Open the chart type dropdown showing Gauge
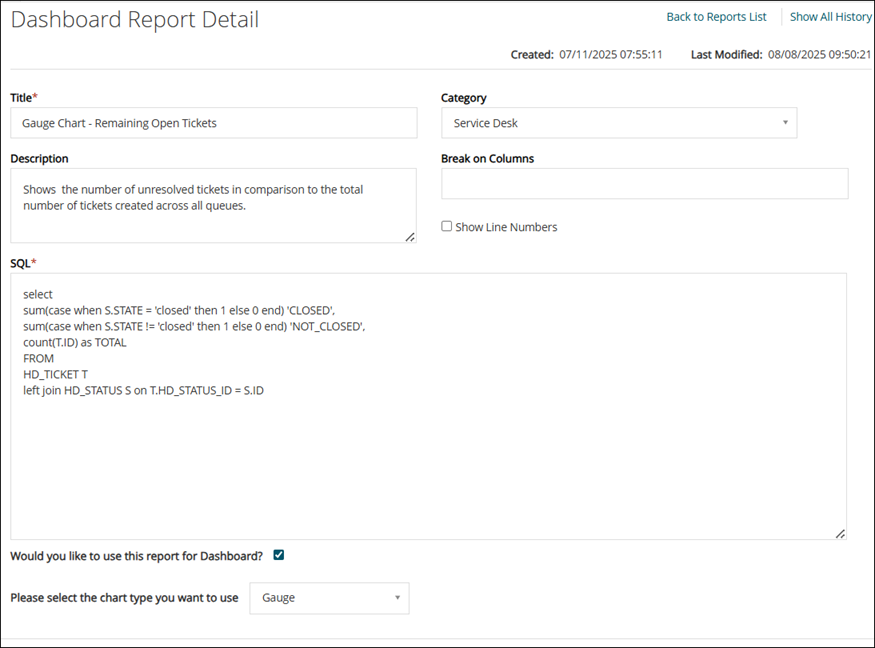875x648 pixels. pyautogui.click(x=329, y=598)
